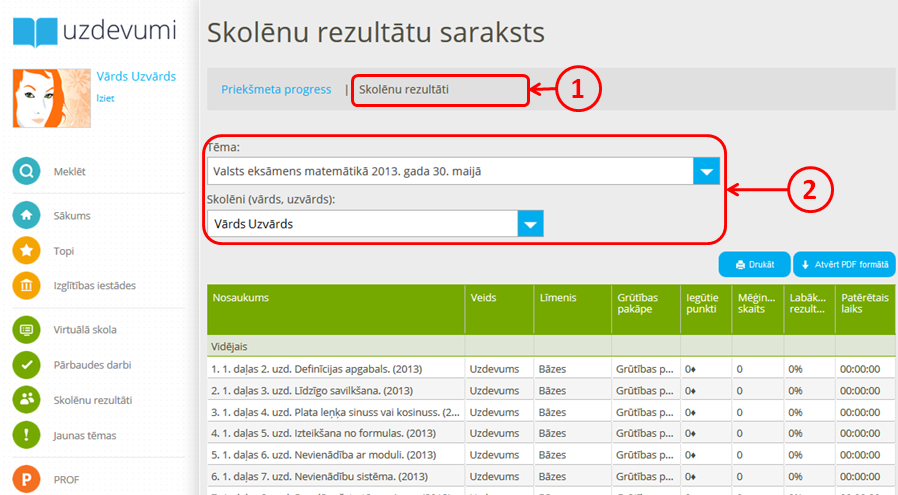Image resolution: width=898 pixels, height=495 pixels.
Task: Click Atvērt PDF formātā button
Action: [x=845, y=265]
